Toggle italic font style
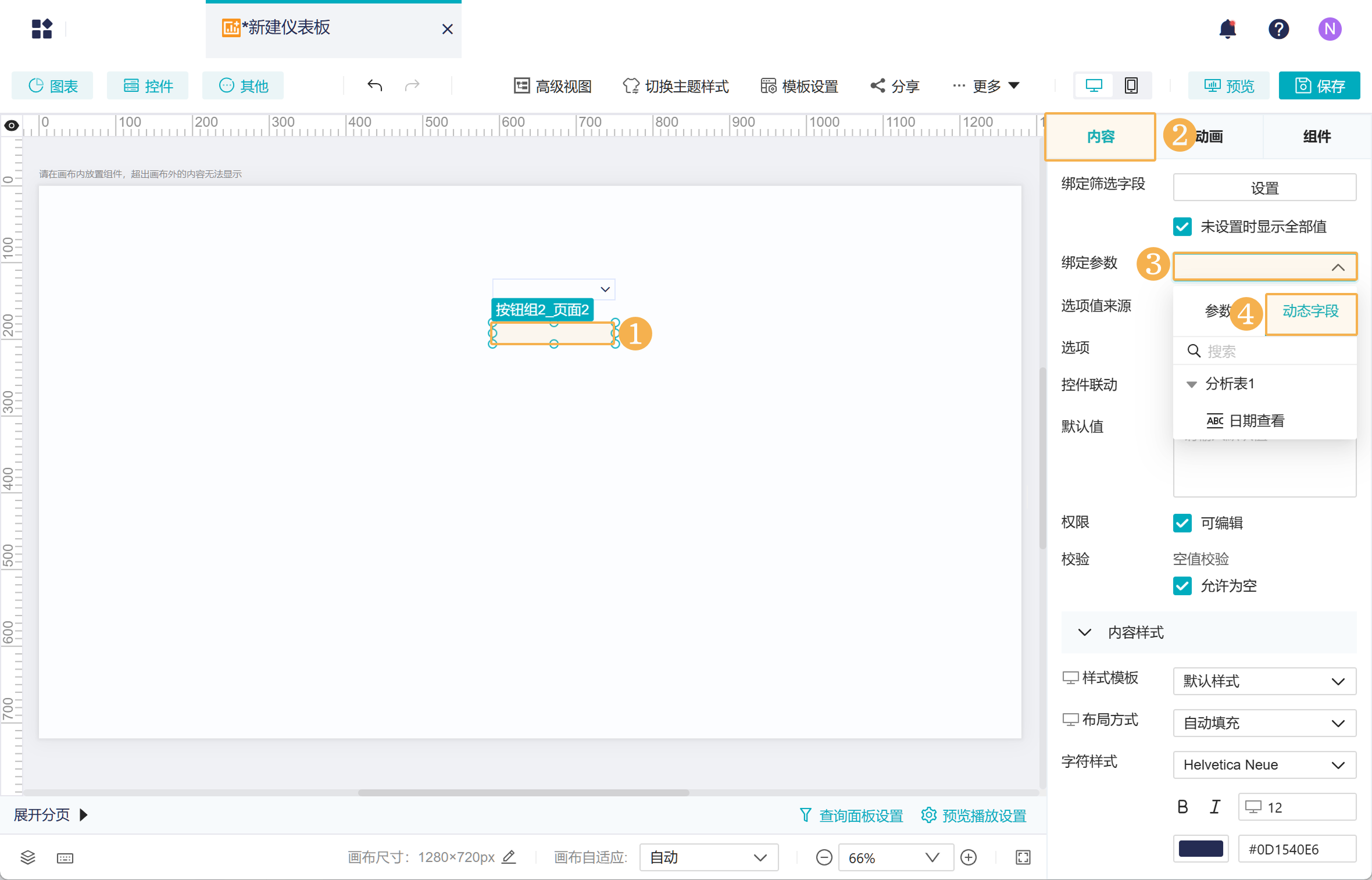The image size is (1372, 880). click(x=1215, y=807)
